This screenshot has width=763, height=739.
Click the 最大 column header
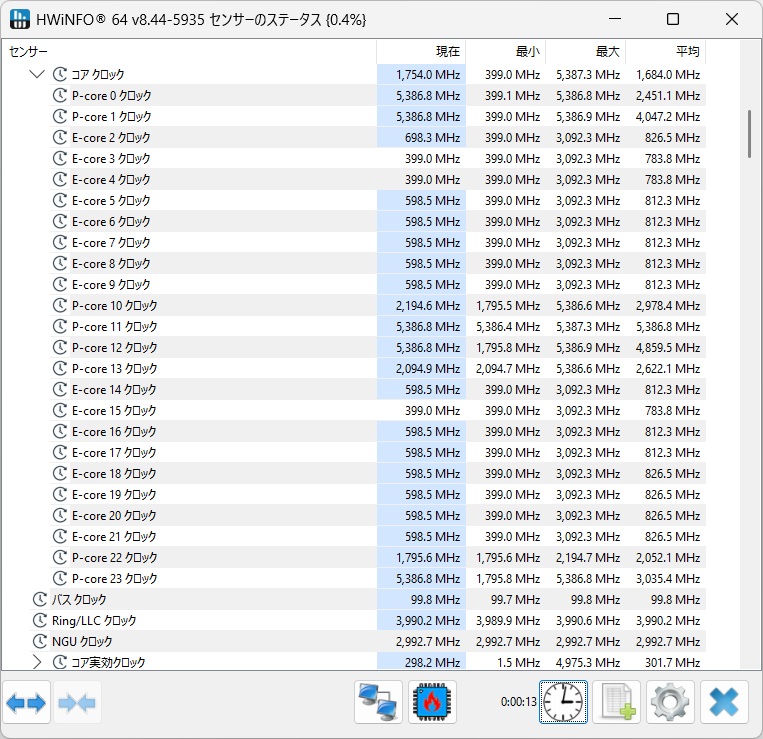[586, 52]
